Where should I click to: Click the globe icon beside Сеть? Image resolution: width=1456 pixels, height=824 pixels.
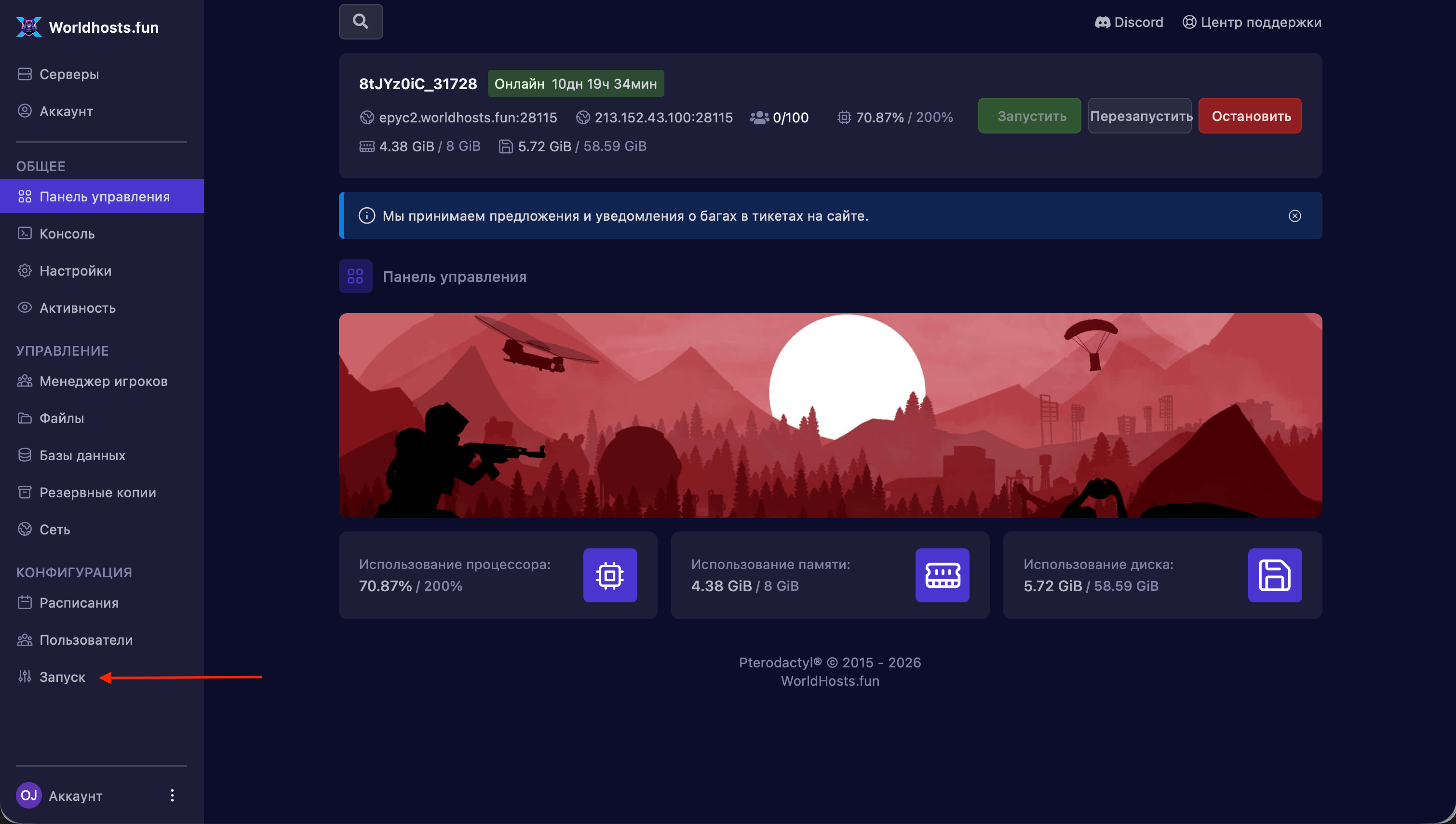(x=24, y=529)
